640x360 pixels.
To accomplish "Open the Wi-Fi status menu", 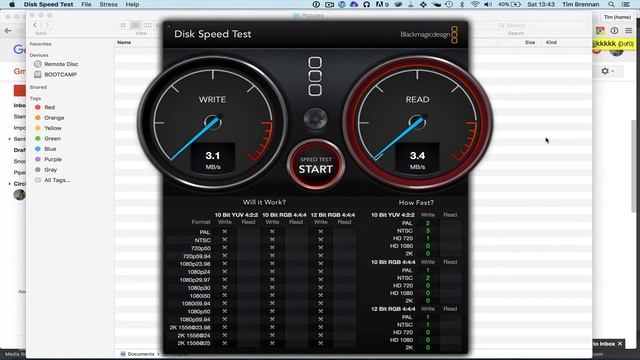I will pos(475,4).
